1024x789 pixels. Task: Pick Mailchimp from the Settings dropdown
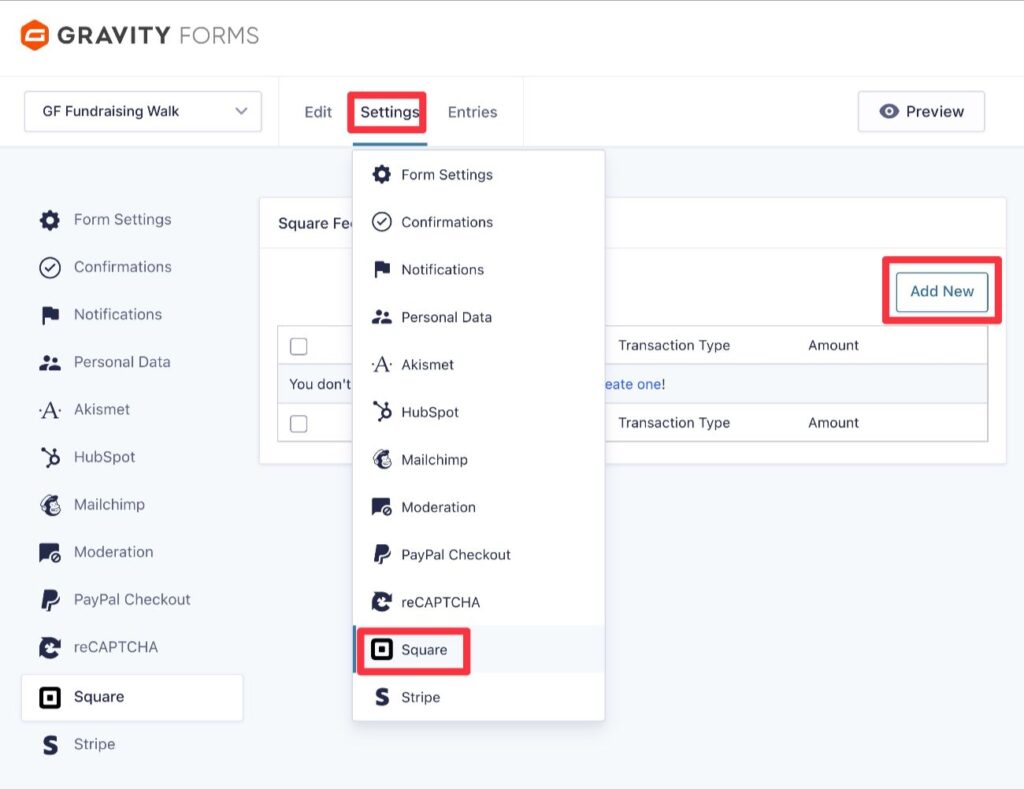(479, 459)
